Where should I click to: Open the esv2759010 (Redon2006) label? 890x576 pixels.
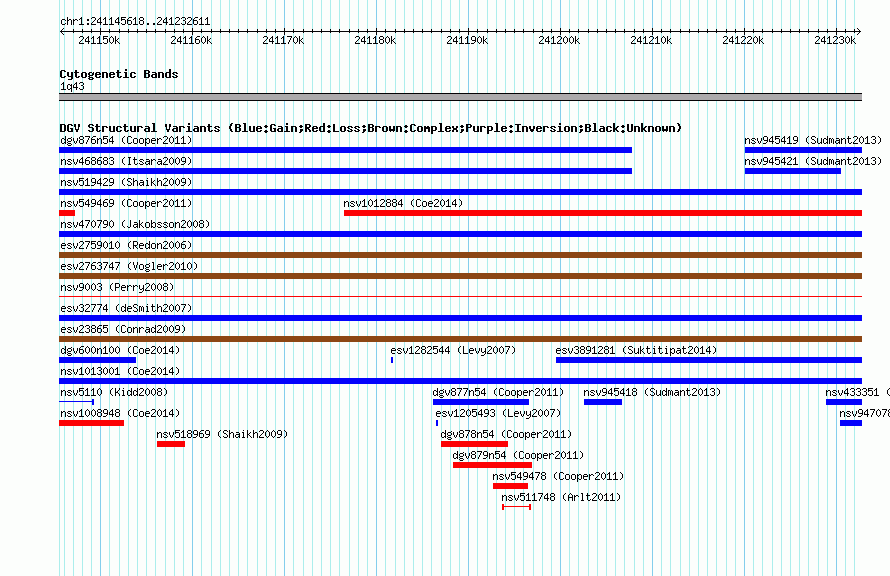click(x=126, y=245)
